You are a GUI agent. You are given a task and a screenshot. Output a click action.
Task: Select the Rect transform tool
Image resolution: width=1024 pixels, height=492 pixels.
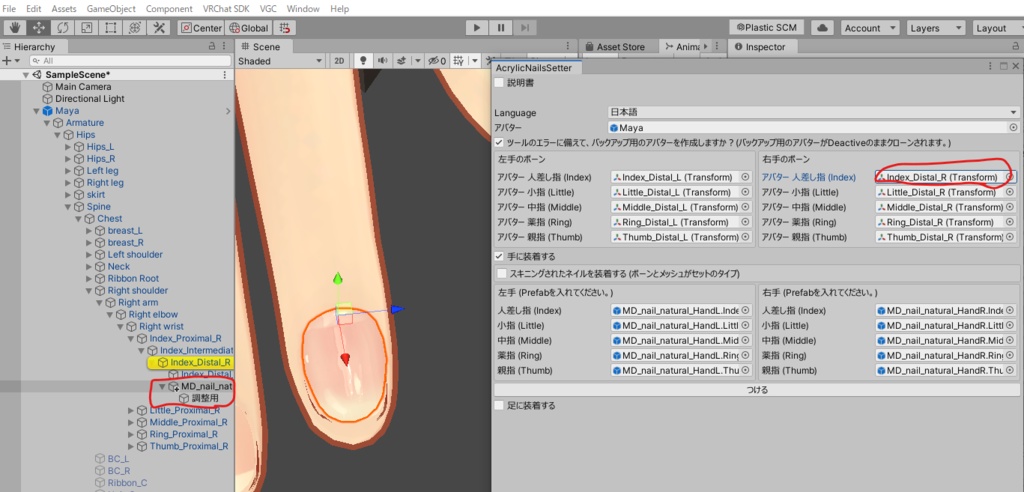tap(111, 28)
